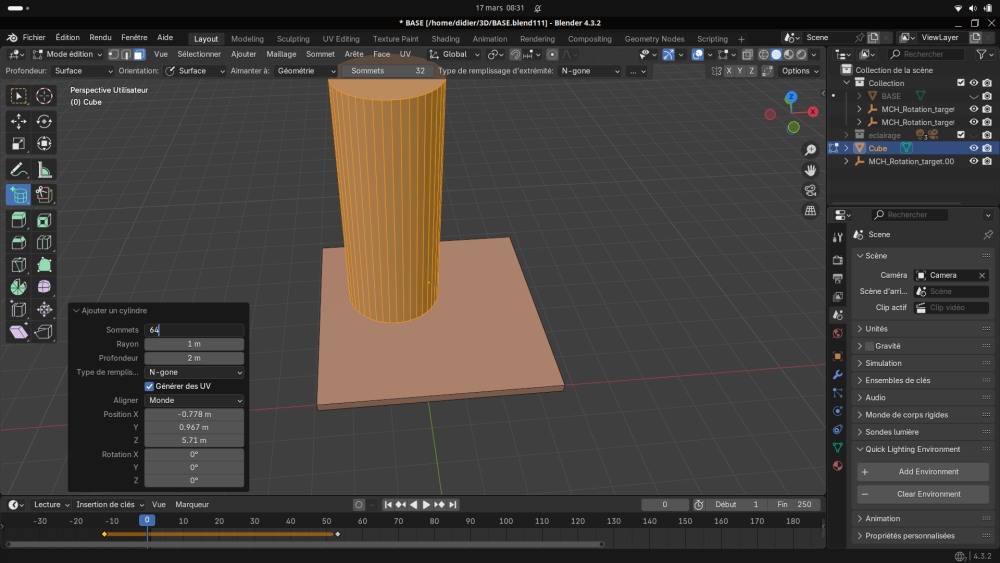The height and width of the screenshot is (563, 1000).
Task: Switch to orthographic/perspective grid view icon
Action: 810,211
